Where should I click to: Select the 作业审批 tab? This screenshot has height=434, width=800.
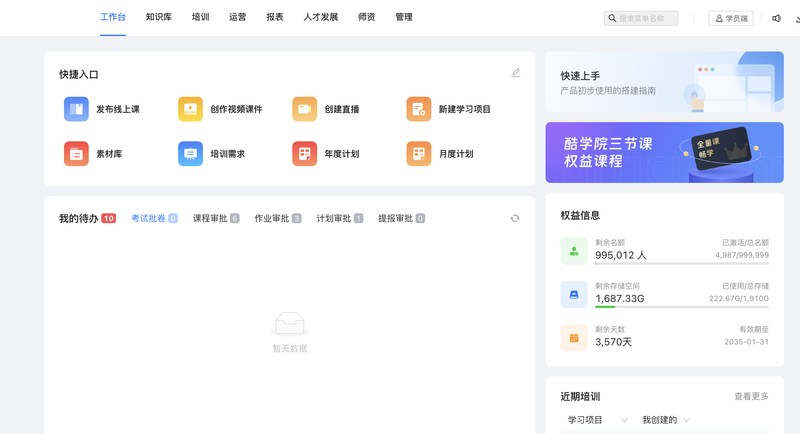pos(278,218)
